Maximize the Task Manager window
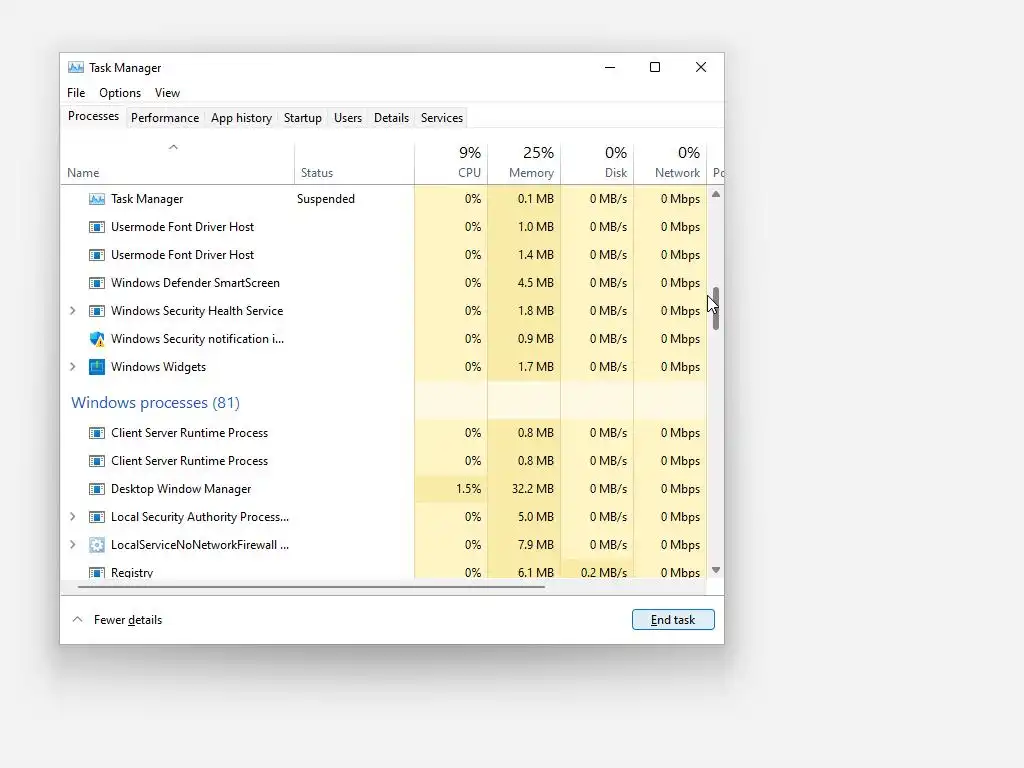Screen dimensions: 1024x768 (x=655, y=67)
